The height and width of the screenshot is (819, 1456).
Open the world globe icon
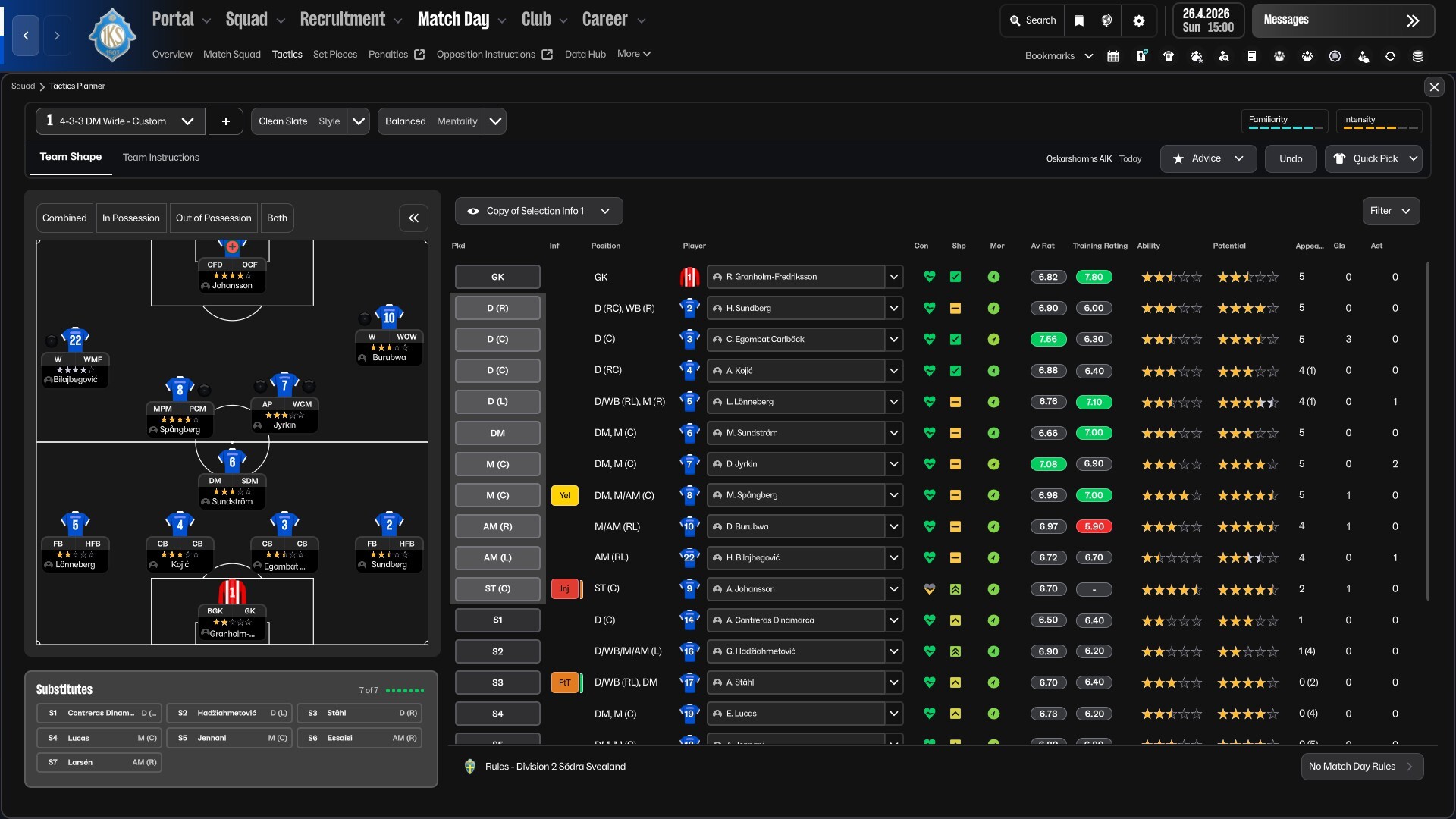pyautogui.click(x=1106, y=20)
